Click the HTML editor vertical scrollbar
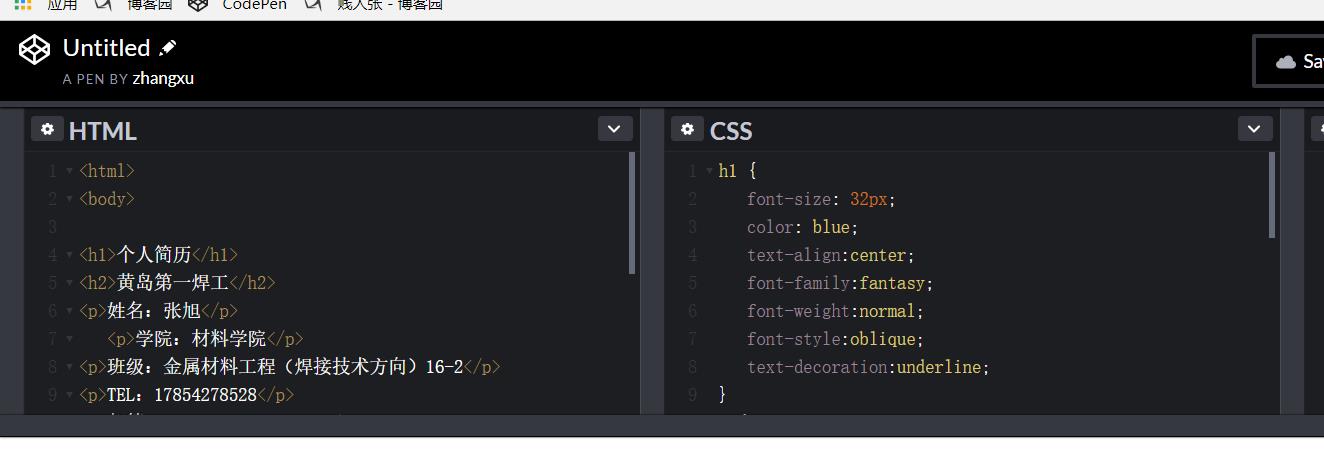 632,212
